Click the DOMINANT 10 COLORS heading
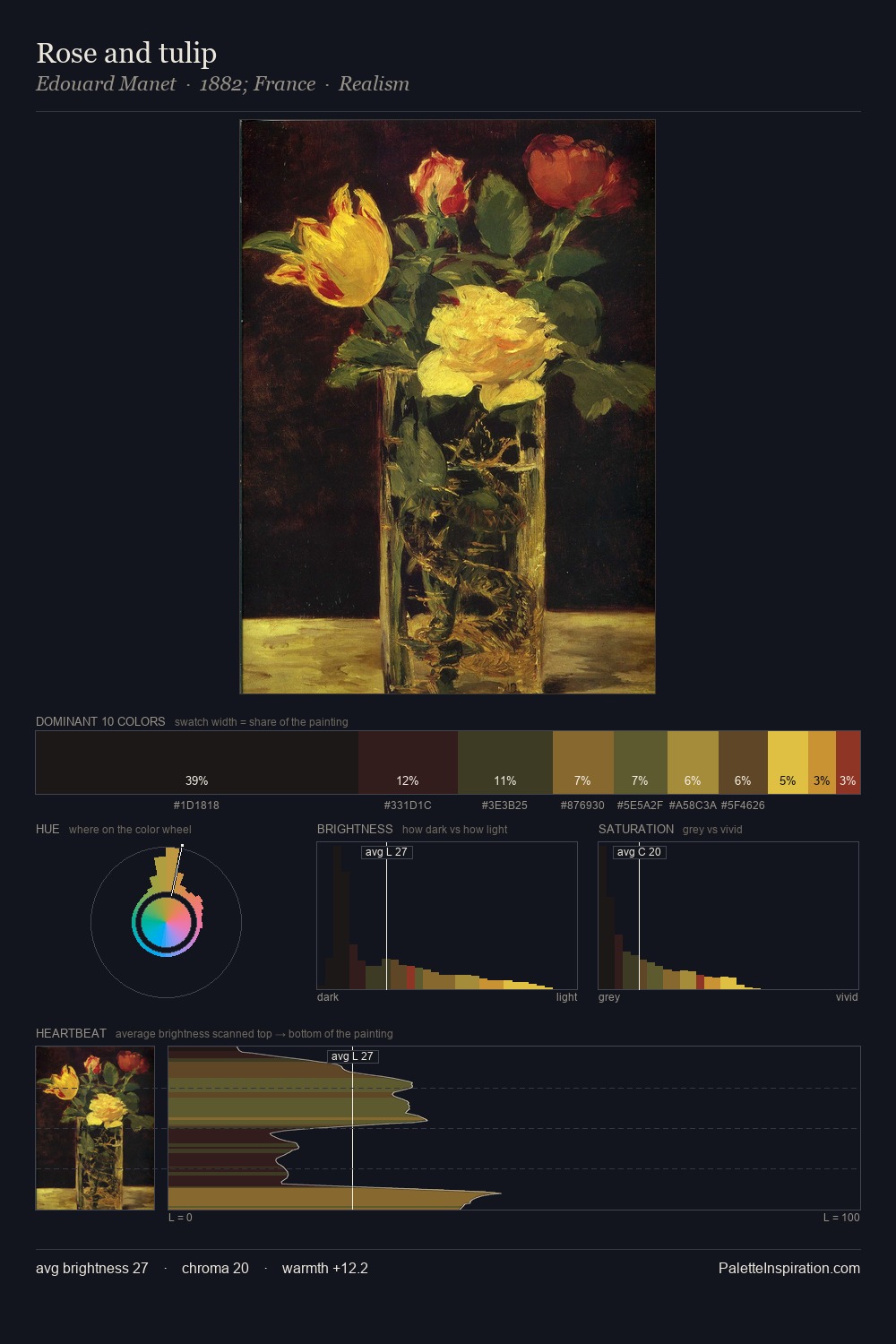This screenshot has width=896, height=1344. point(100,721)
